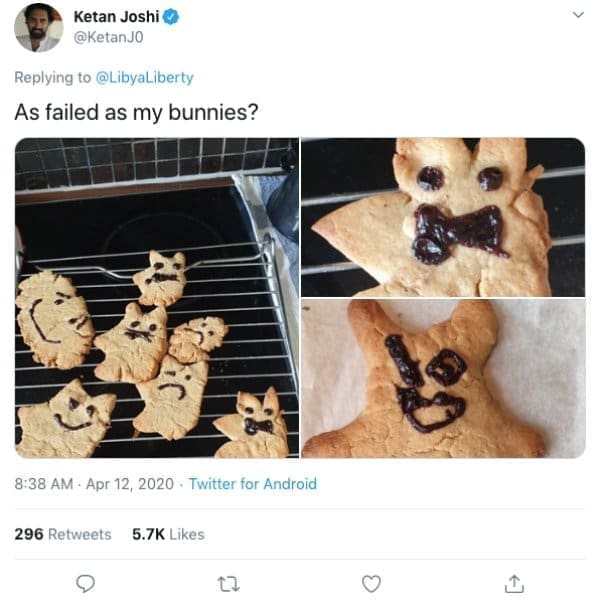
Task: Click the retweet arrows icon
Action: (228, 582)
